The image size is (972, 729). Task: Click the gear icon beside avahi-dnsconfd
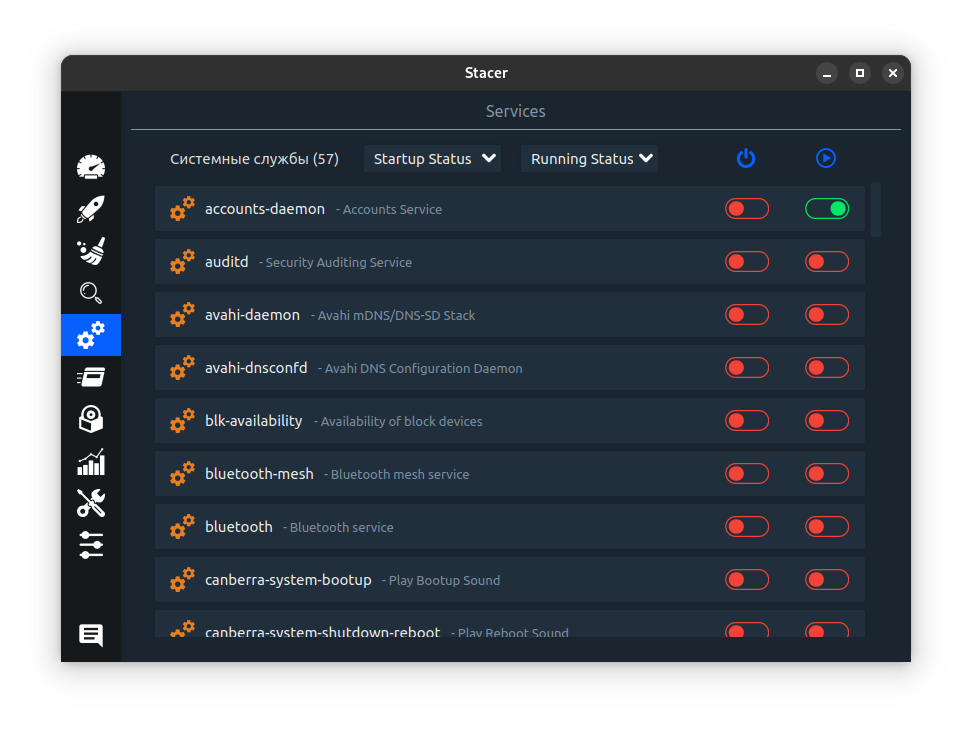182,368
